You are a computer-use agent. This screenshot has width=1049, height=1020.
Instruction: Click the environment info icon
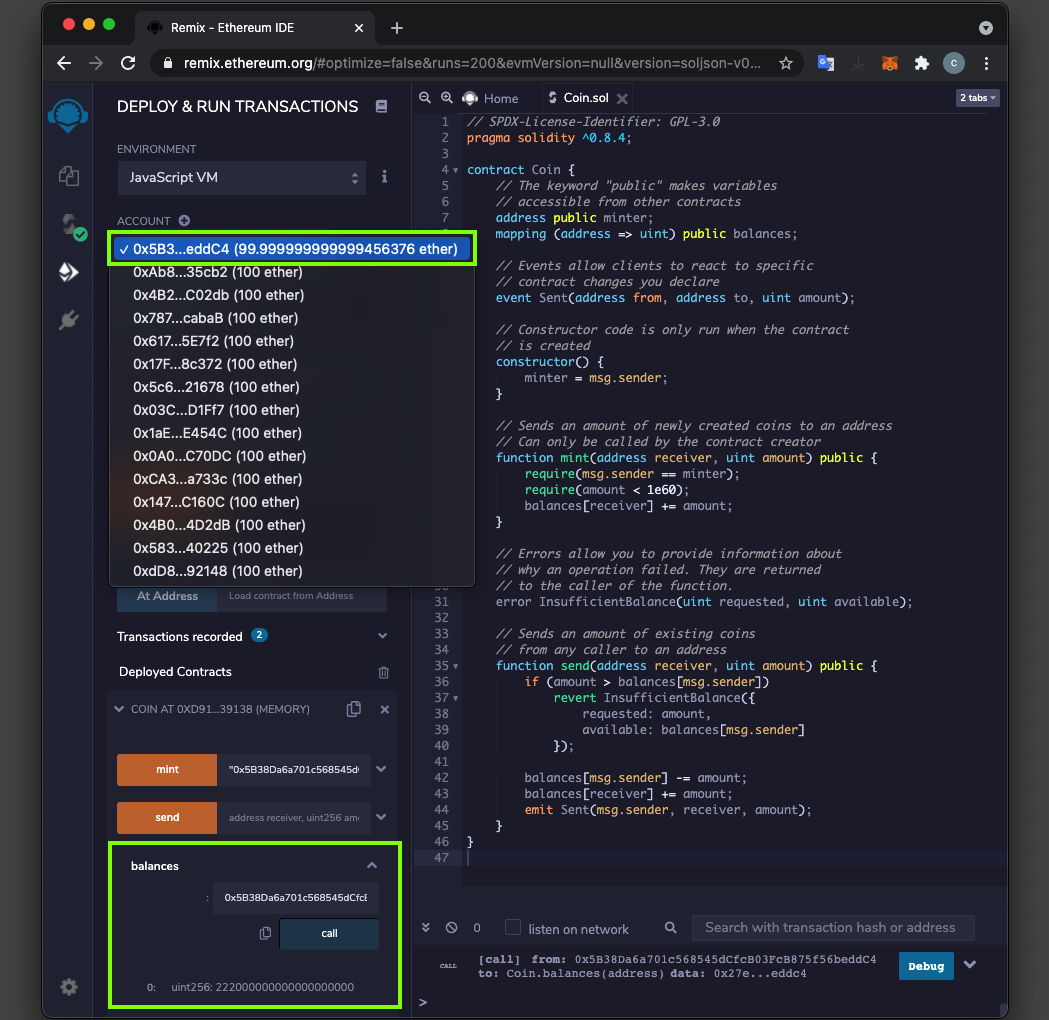click(384, 177)
